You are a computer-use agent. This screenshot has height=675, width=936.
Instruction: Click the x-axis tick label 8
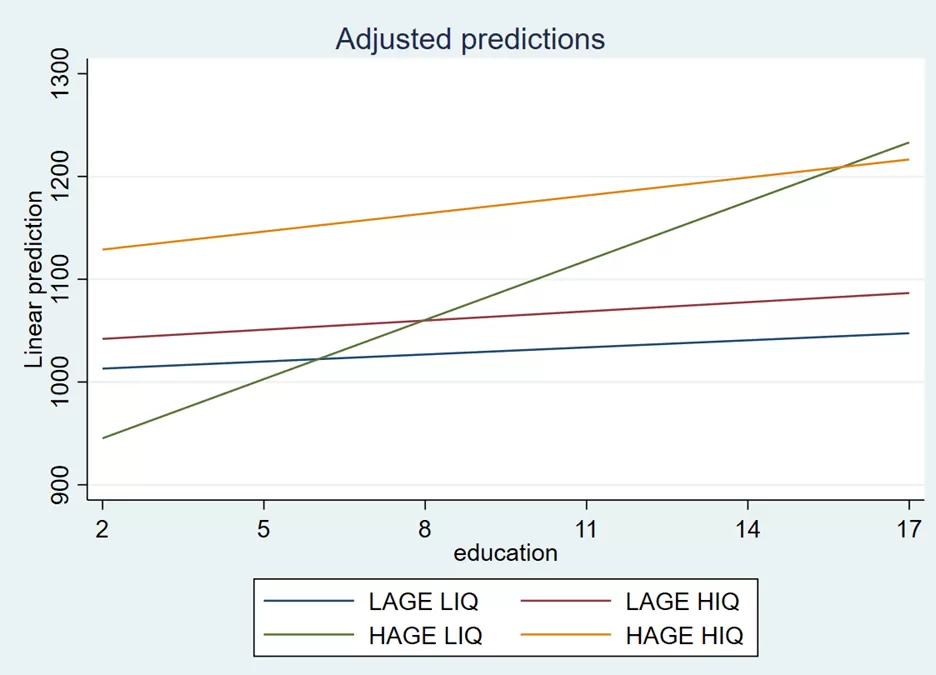pos(425,529)
